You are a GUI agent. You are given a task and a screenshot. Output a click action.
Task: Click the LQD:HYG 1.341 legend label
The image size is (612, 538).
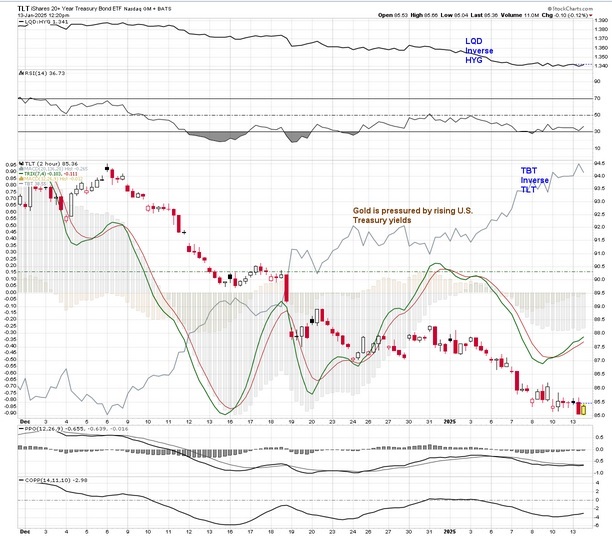(x=44, y=22)
